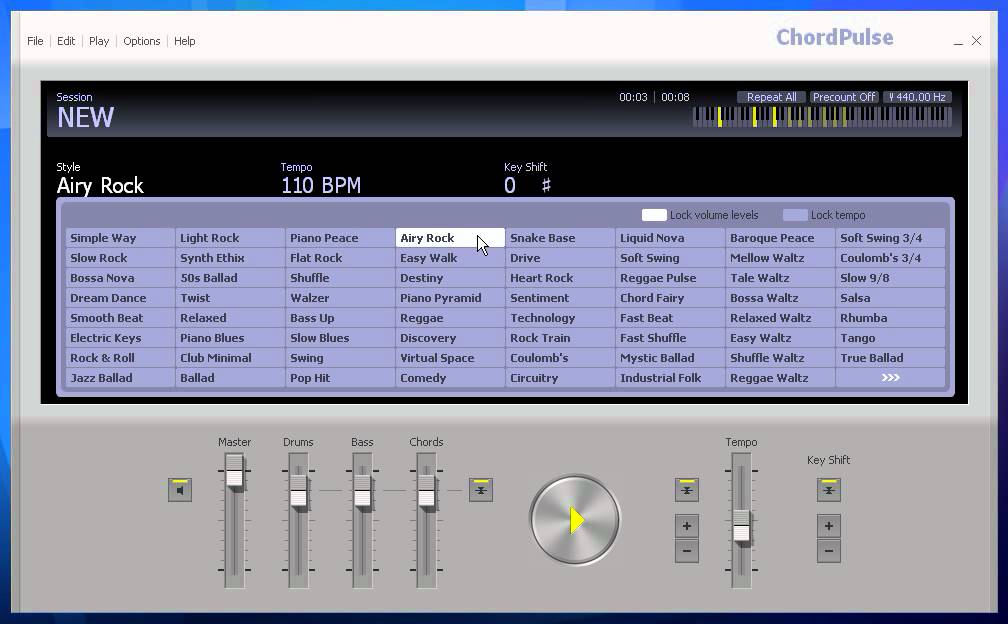Raise key shift with the plus button
This screenshot has width=1008, height=624.
(829, 526)
